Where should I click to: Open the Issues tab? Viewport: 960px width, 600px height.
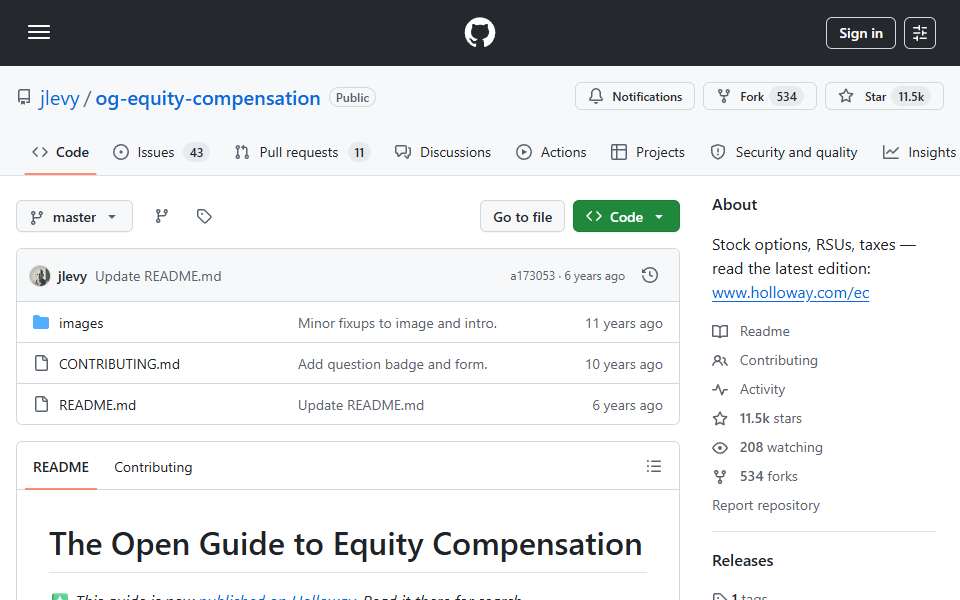coord(161,152)
